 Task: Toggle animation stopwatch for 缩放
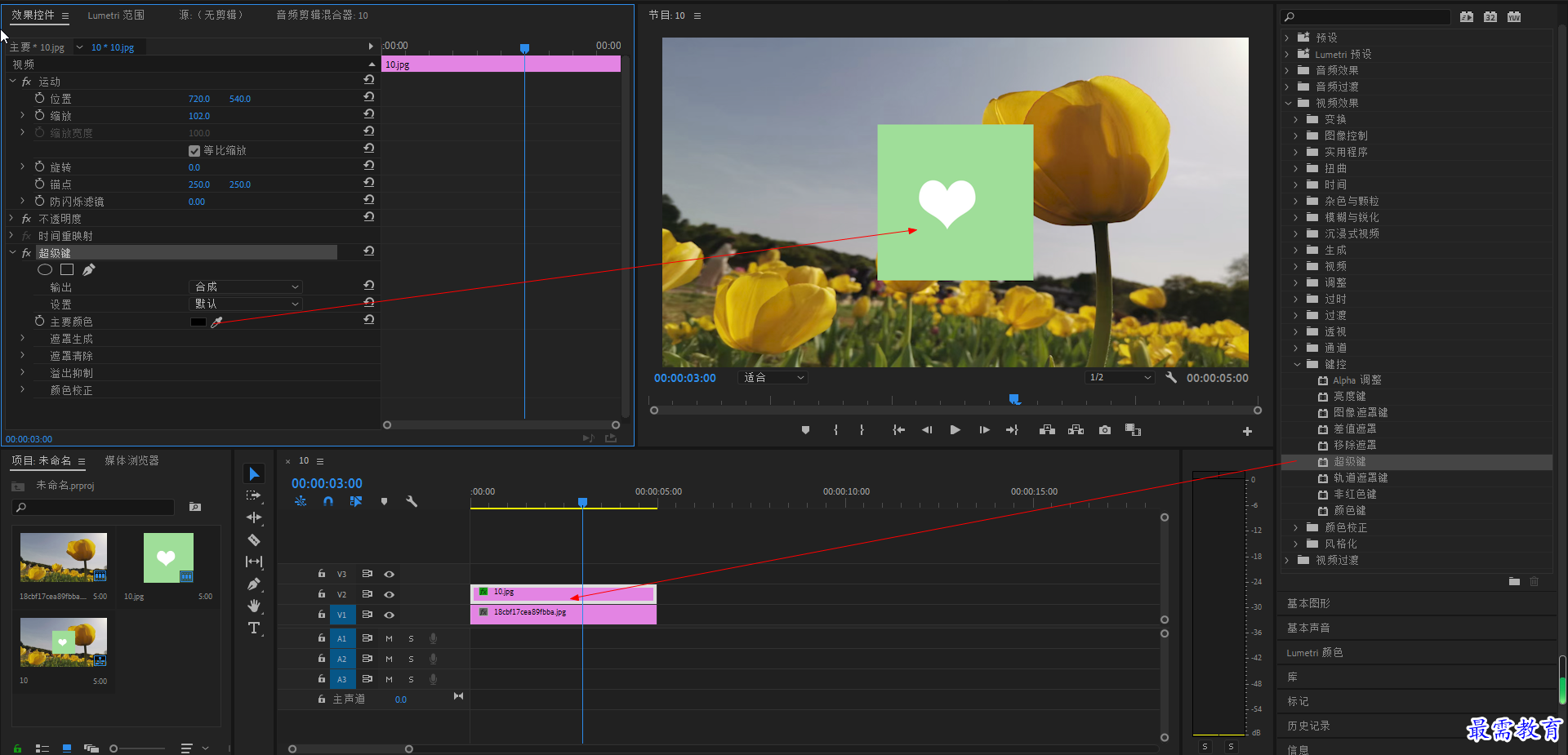(x=39, y=115)
